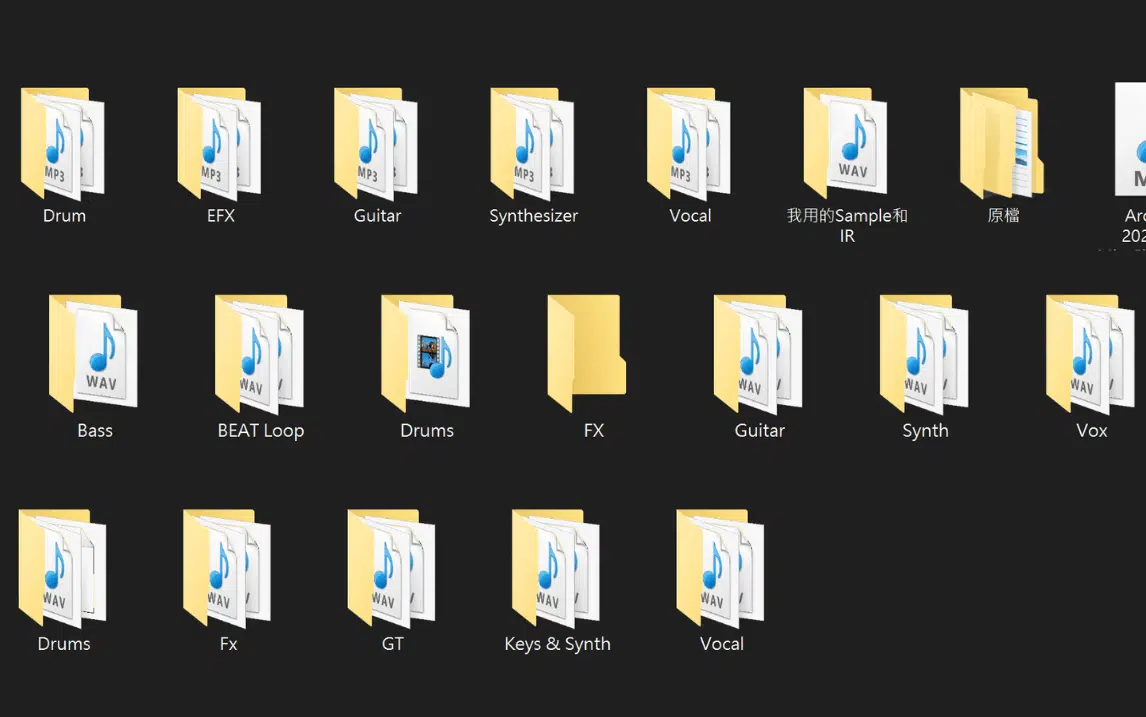Select the Synth folder icon

pos(924,354)
